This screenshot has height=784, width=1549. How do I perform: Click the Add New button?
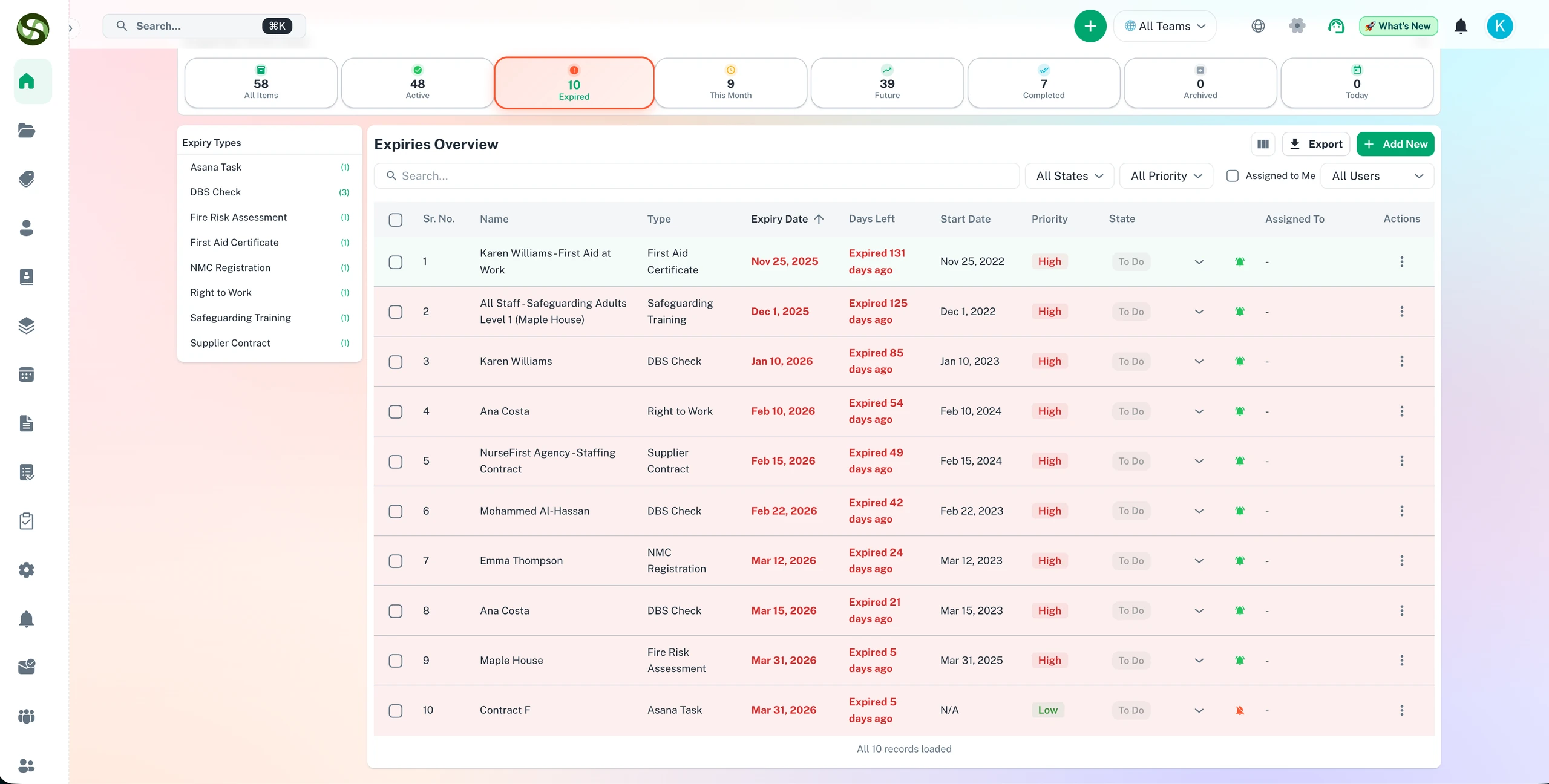1395,144
